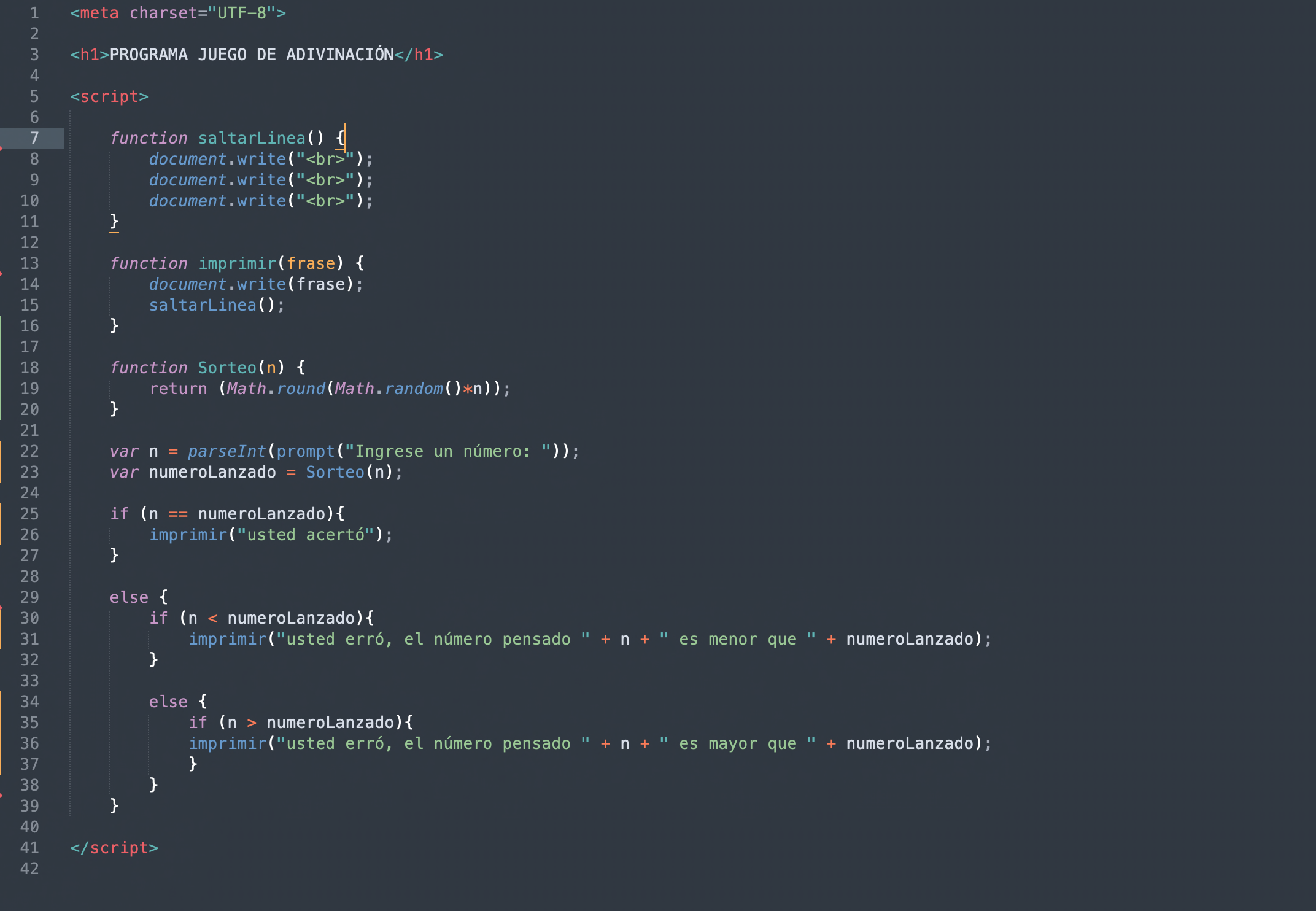Click the frase parameter on line 13
This screenshot has width=1316, height=911.
coord(311,263)
